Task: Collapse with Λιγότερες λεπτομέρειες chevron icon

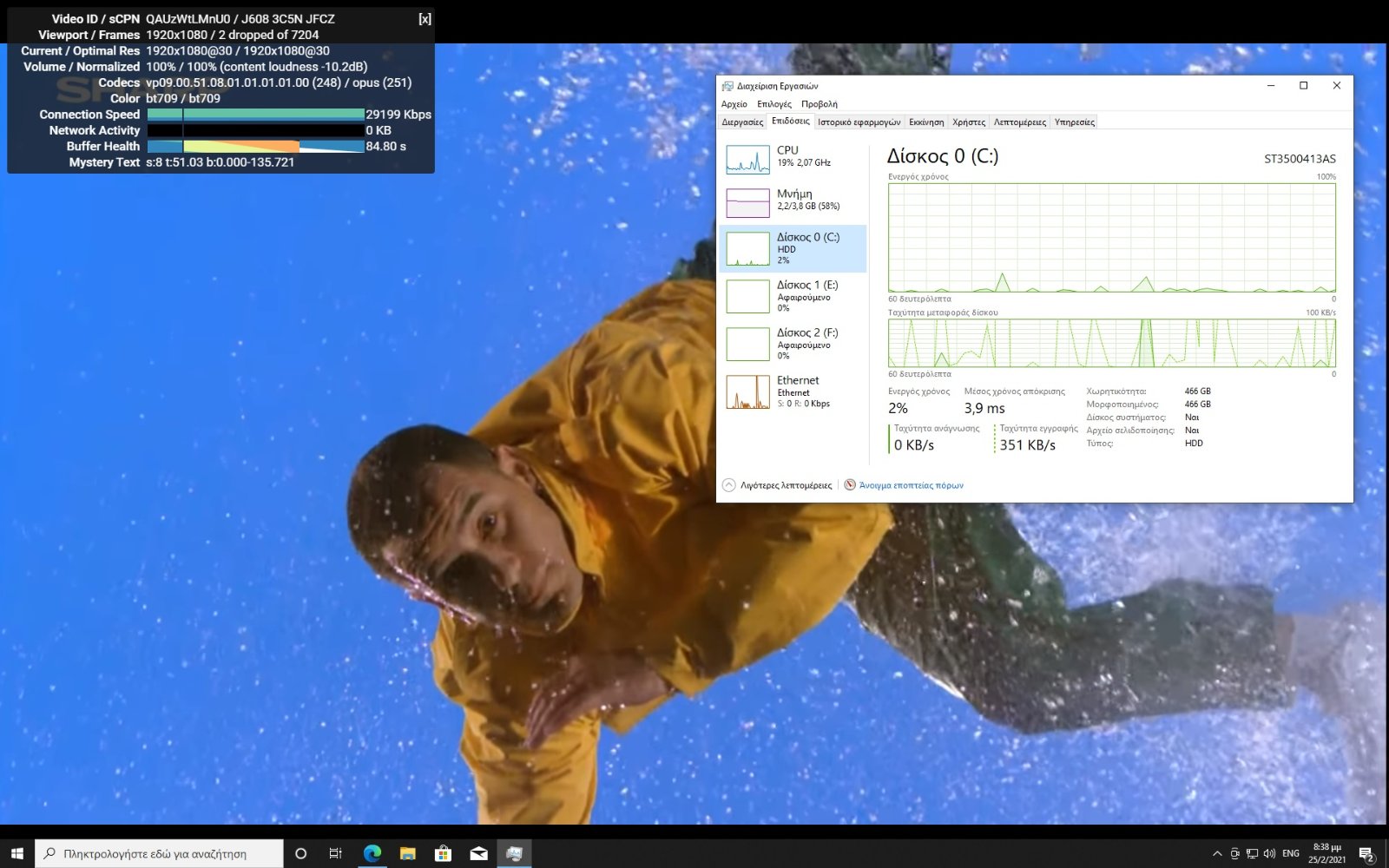Action: point(729,485)
